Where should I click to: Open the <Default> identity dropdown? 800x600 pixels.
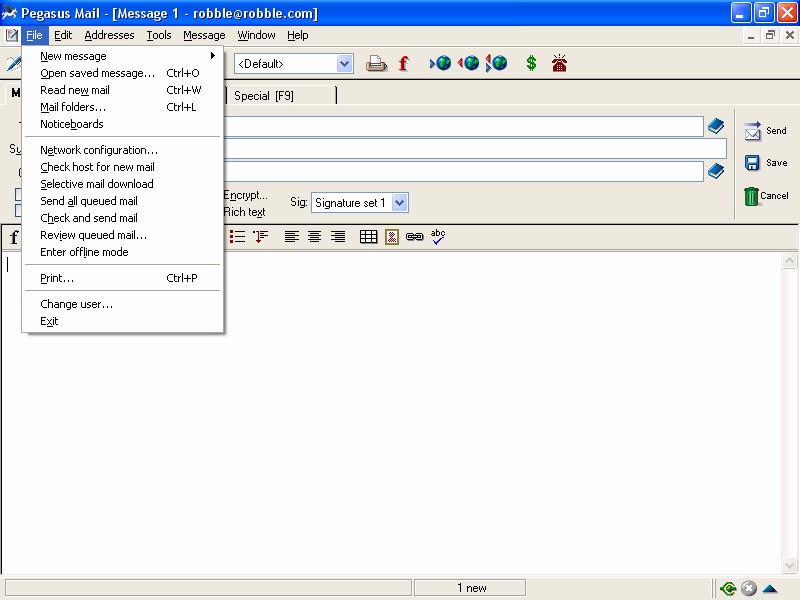click(345, 64)
